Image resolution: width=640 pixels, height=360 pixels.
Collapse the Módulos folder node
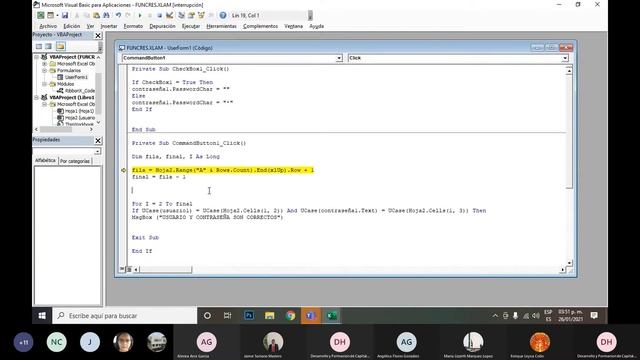44,84
